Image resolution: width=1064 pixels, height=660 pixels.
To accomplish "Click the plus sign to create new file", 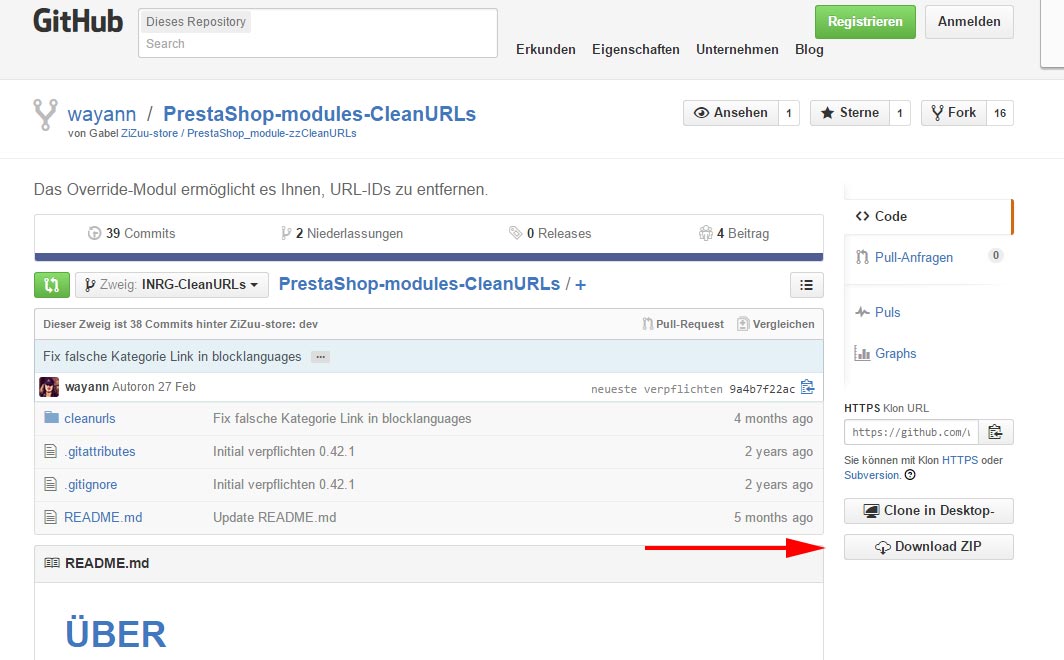I will (x=580, y=284).
